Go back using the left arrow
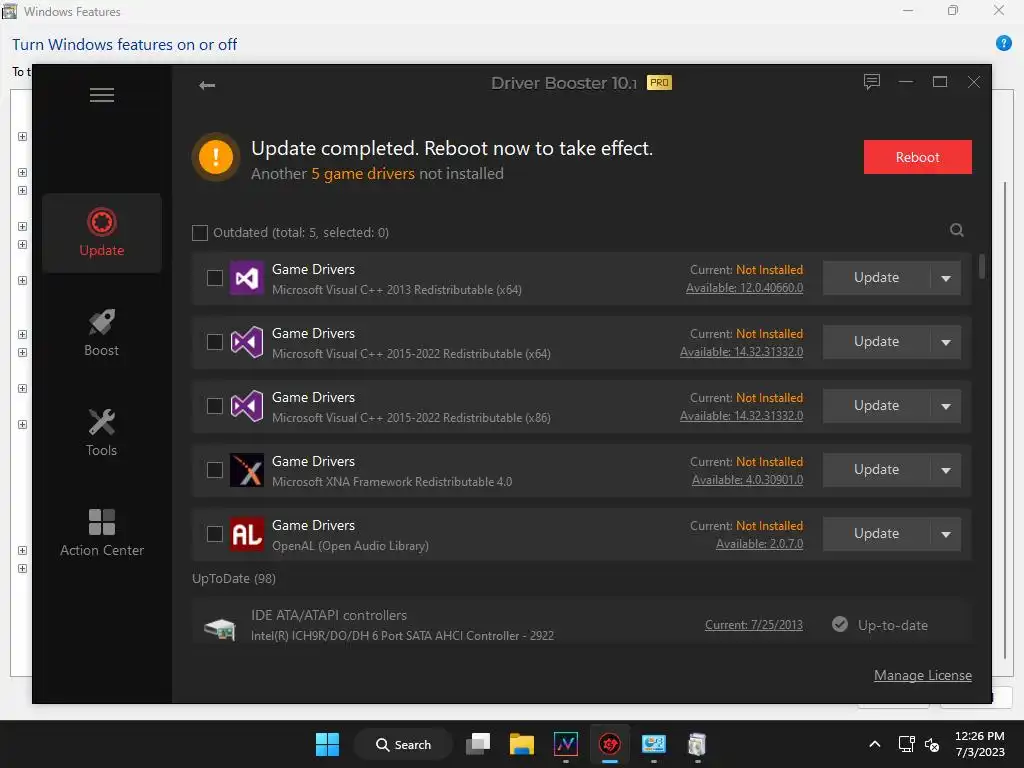Image resolution: width=1024 pixels, height=768 pixels. coord(207,85)
